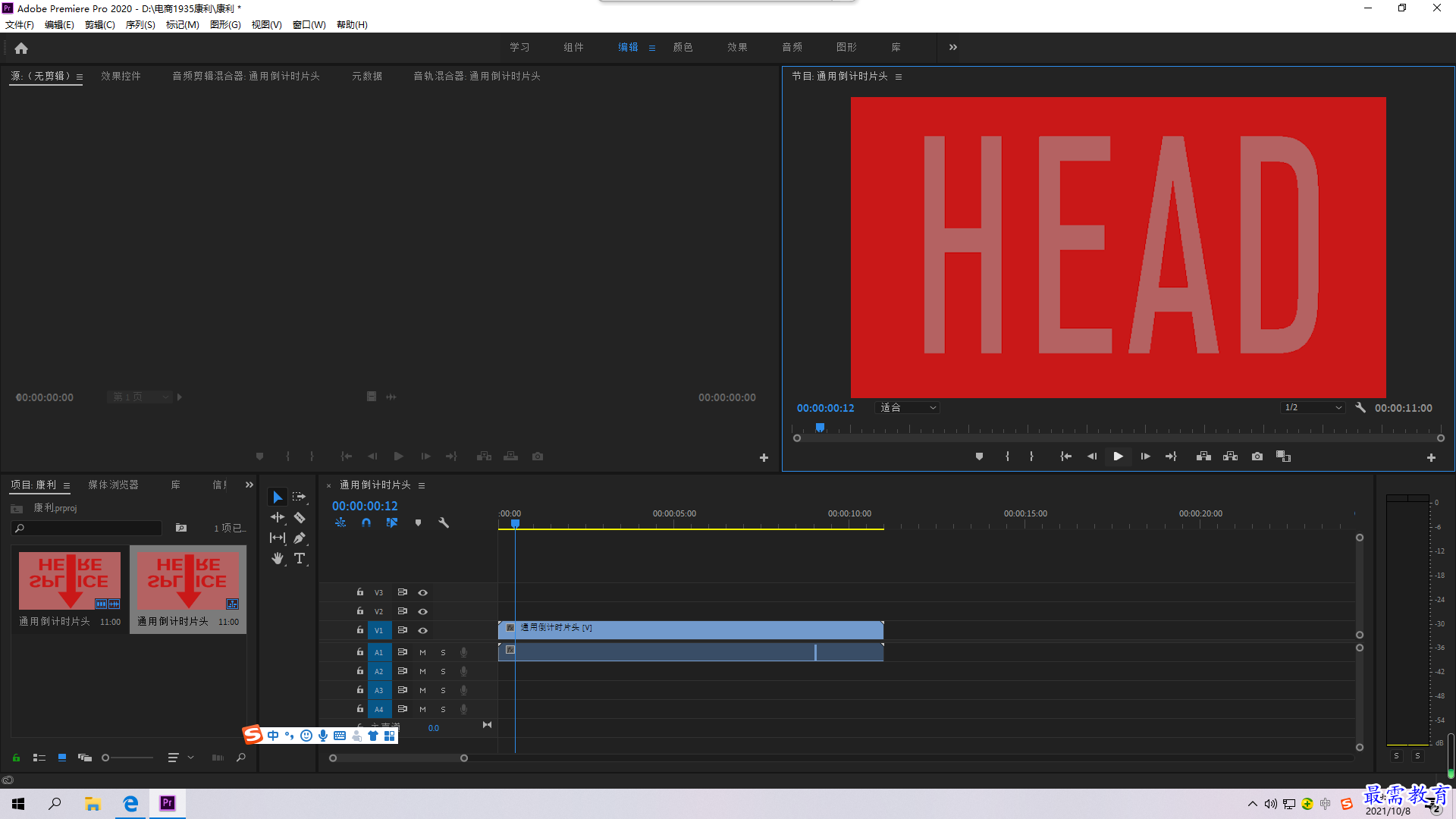
Task: Switch to 效果控件 tab
Action: 121,76
